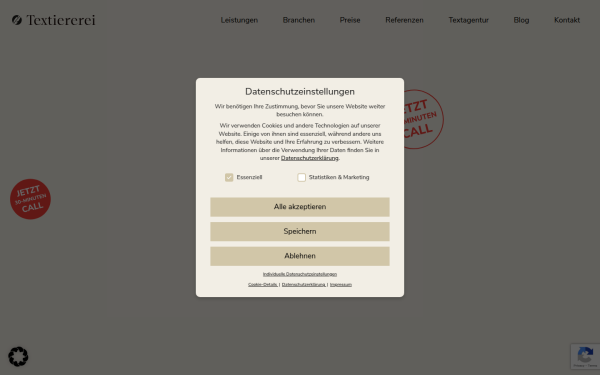Open the Cookie-Details link
The image size is (600, 375).
[262, 284]
